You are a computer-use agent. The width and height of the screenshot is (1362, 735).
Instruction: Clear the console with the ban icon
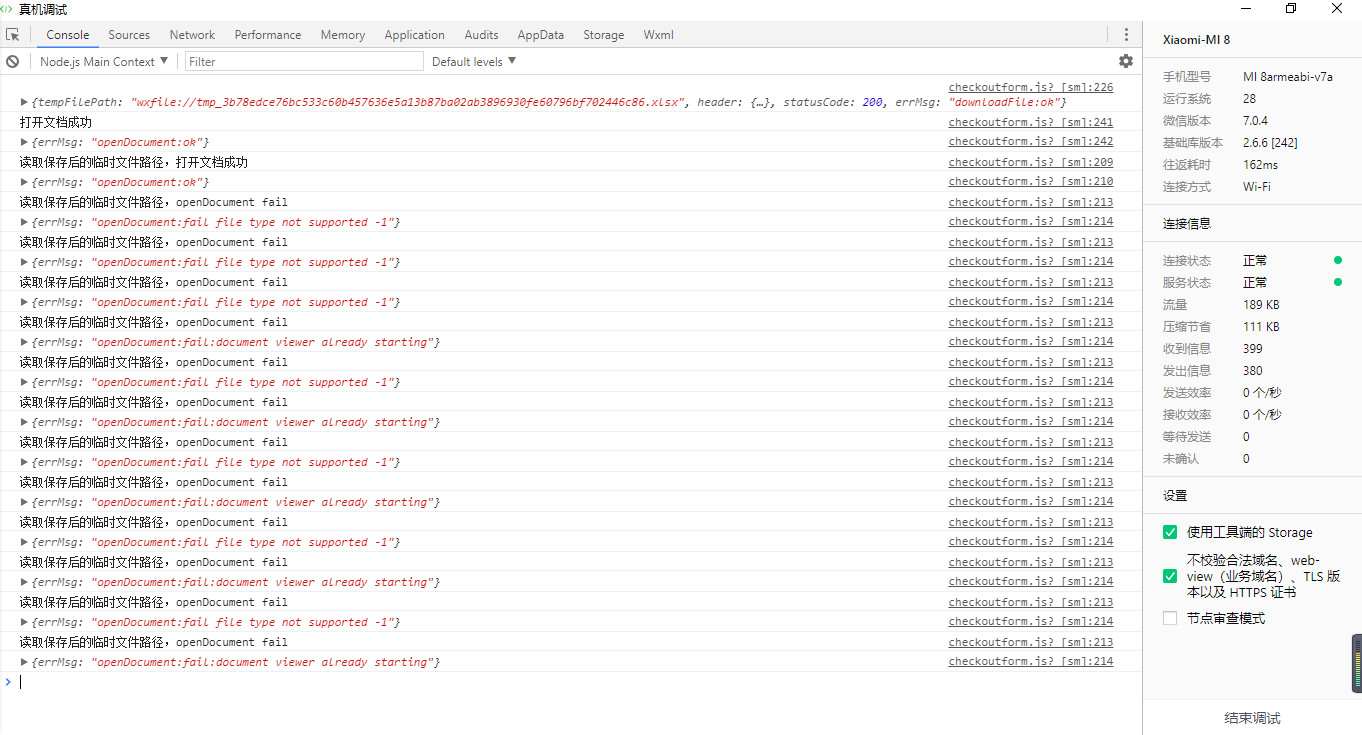click(x=13, y=61)
